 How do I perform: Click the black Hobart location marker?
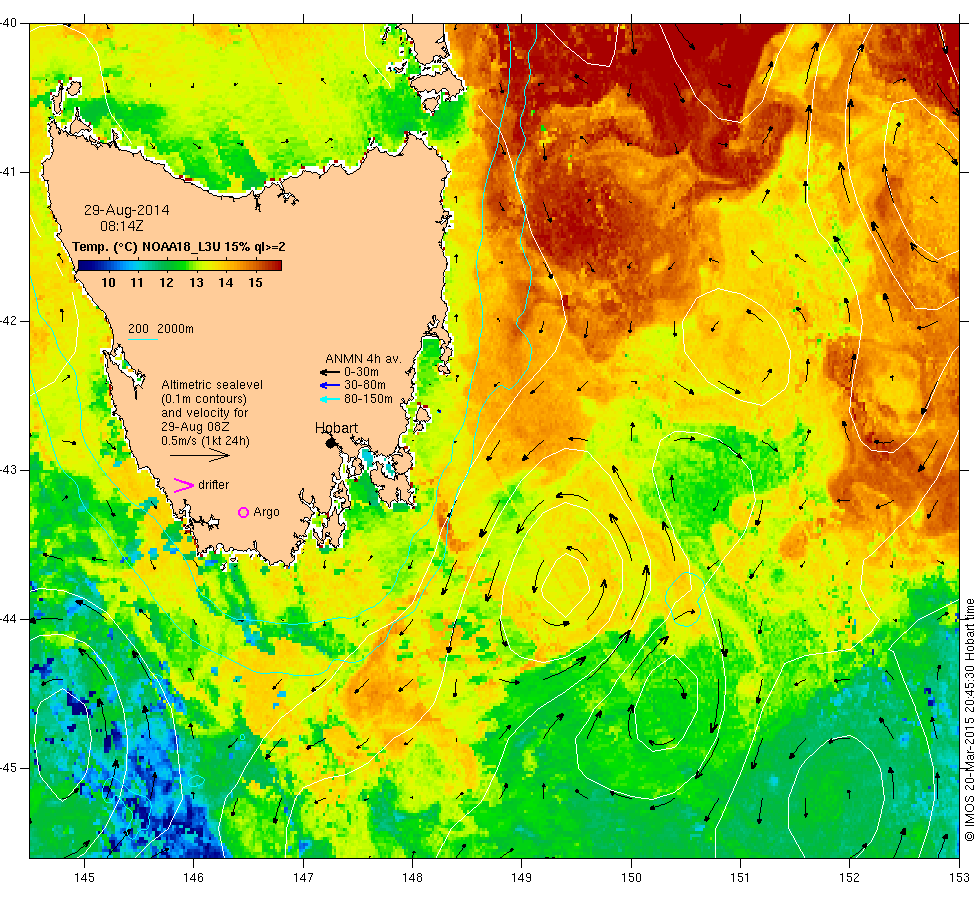tap(331, 443)
